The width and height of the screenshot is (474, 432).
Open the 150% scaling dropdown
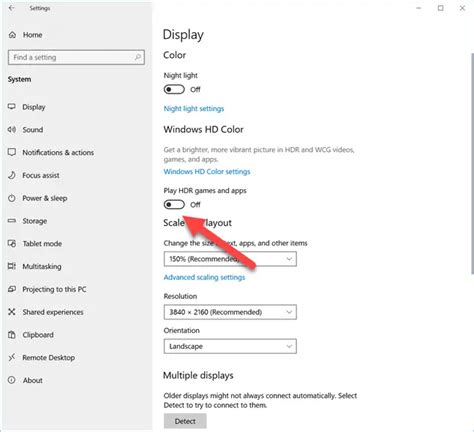tap(230, 259)
